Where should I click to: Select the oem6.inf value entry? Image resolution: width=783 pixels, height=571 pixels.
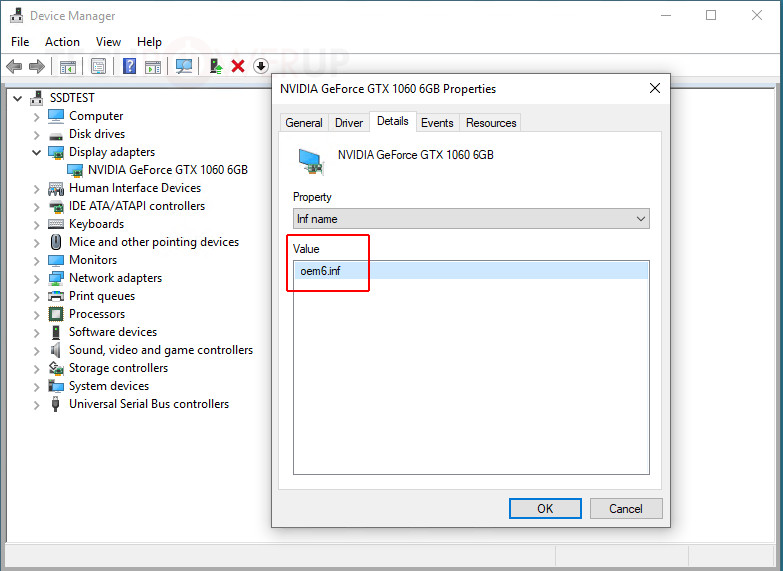[320, 271]
